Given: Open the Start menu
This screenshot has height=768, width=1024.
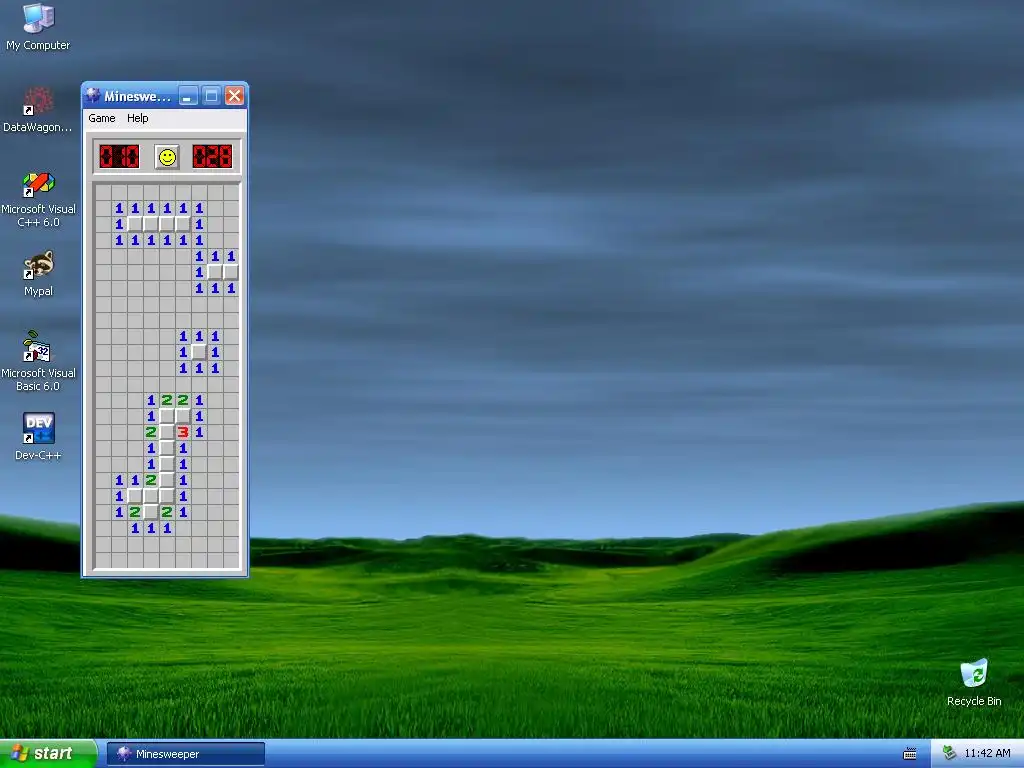Looking at the screenshot, I should (x=48, y=754).
